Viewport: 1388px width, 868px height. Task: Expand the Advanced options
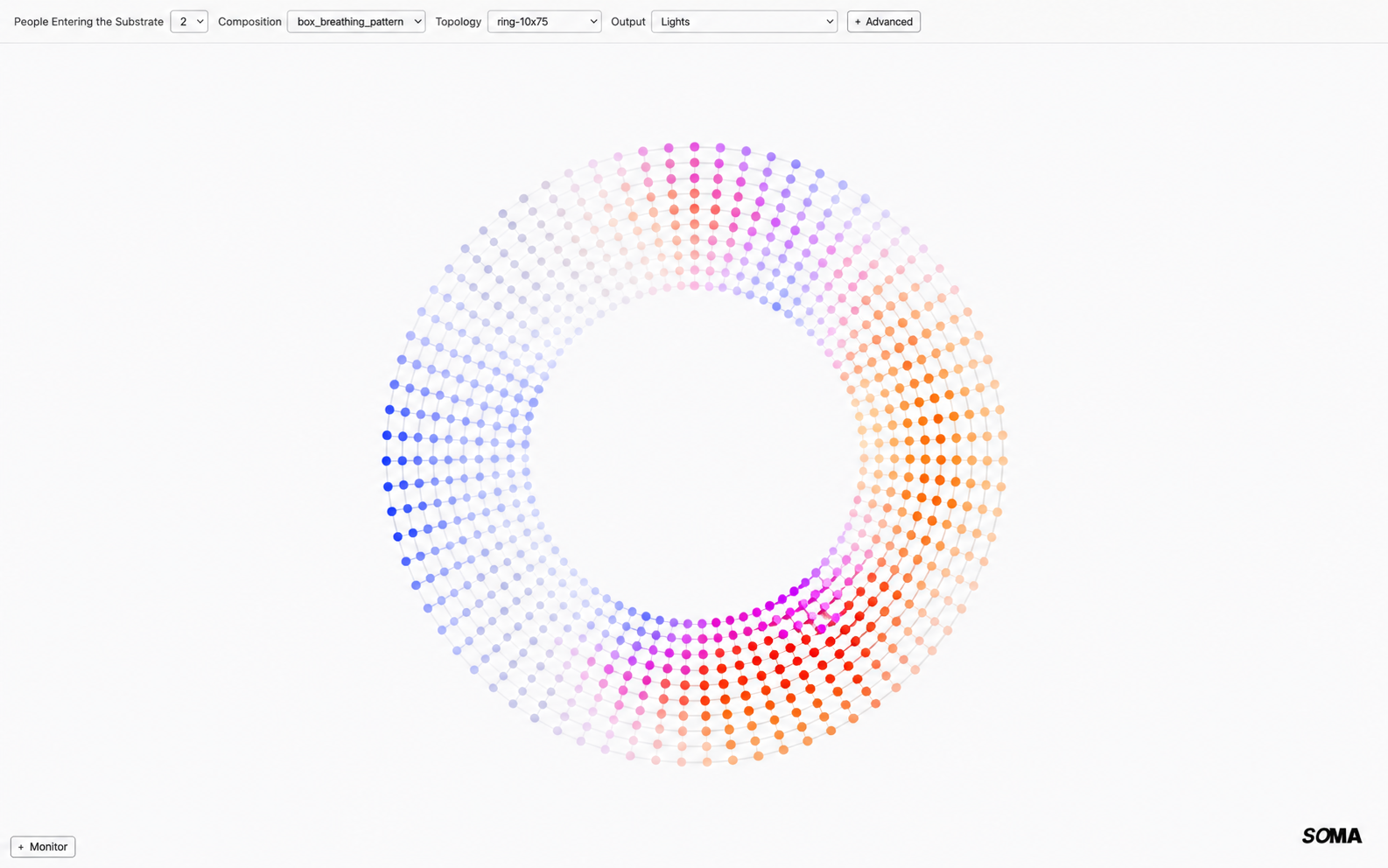click(884, 21)
